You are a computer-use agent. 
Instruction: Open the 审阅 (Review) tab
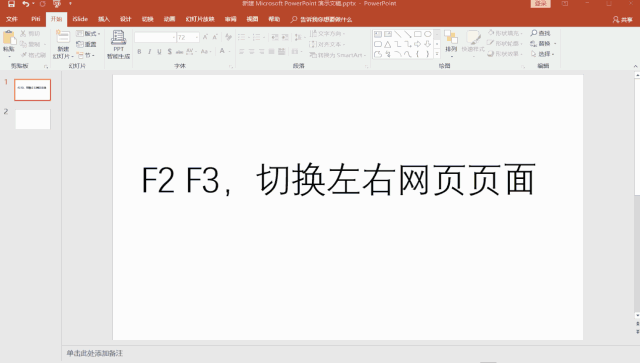tap(231, 19)
